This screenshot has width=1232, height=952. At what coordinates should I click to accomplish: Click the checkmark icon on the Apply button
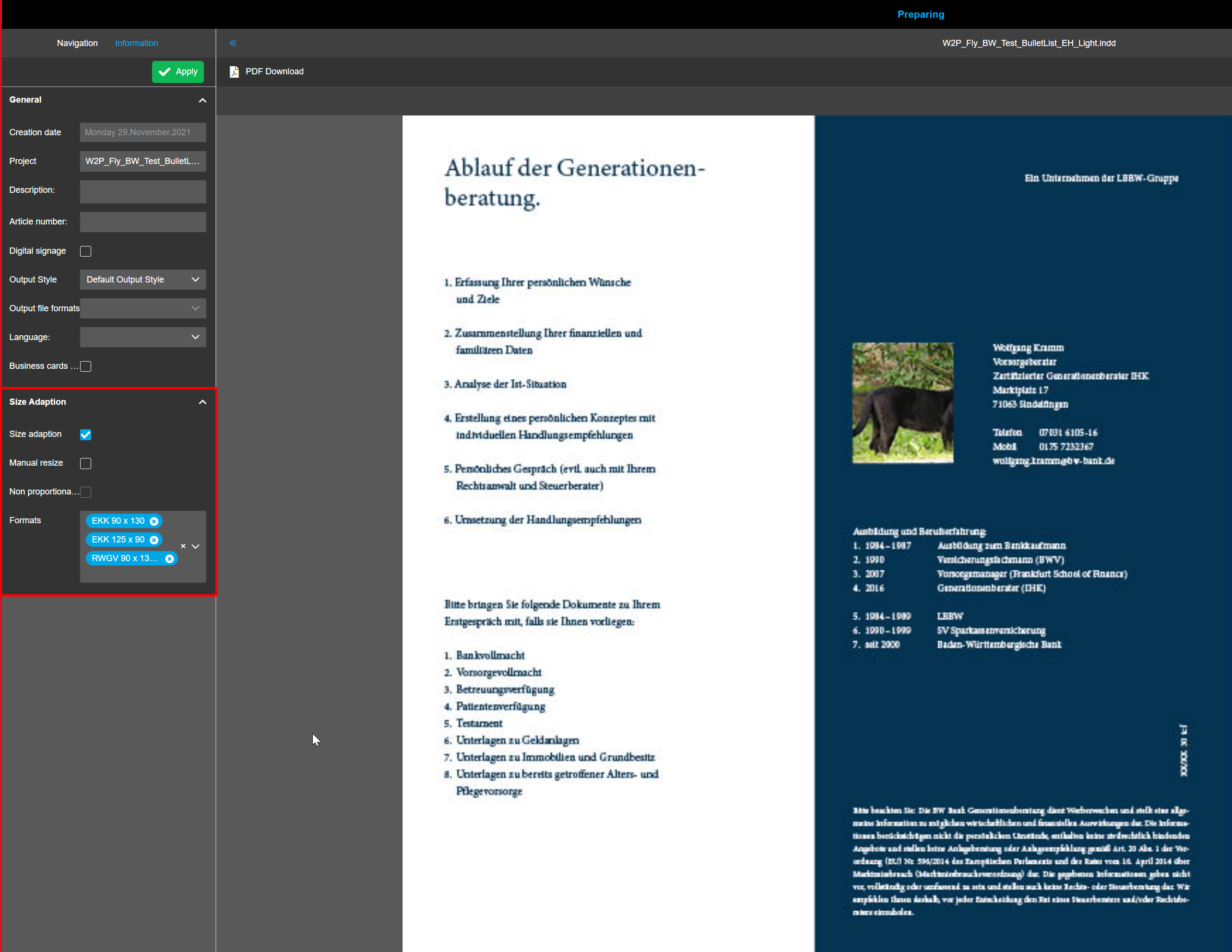(x=165, y=71)
